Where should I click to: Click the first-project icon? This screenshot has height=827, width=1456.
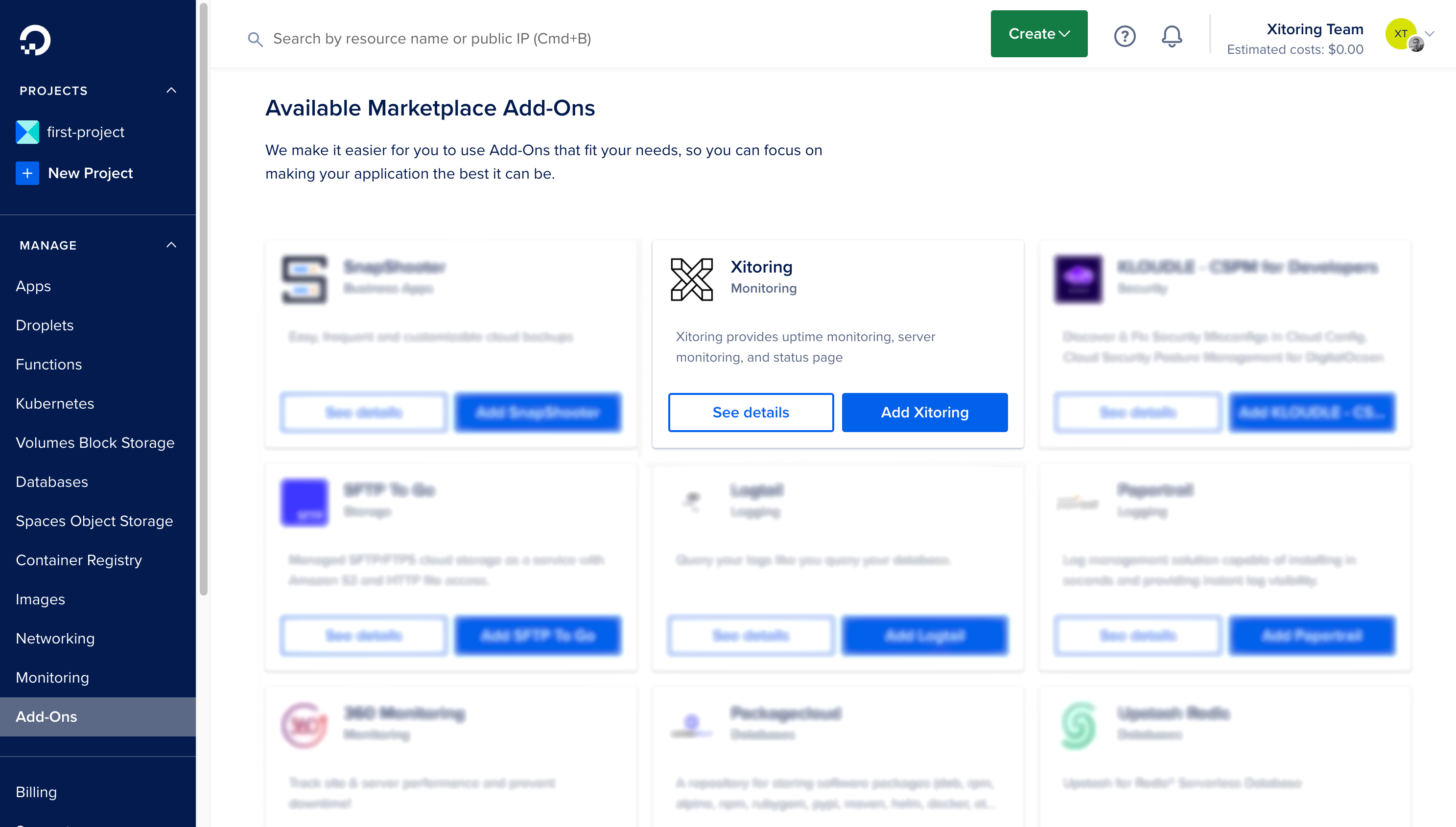27,132
